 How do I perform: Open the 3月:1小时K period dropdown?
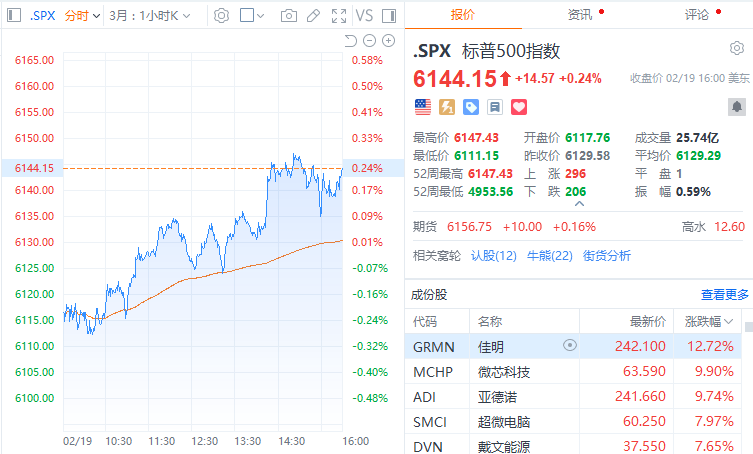point(148,15)
